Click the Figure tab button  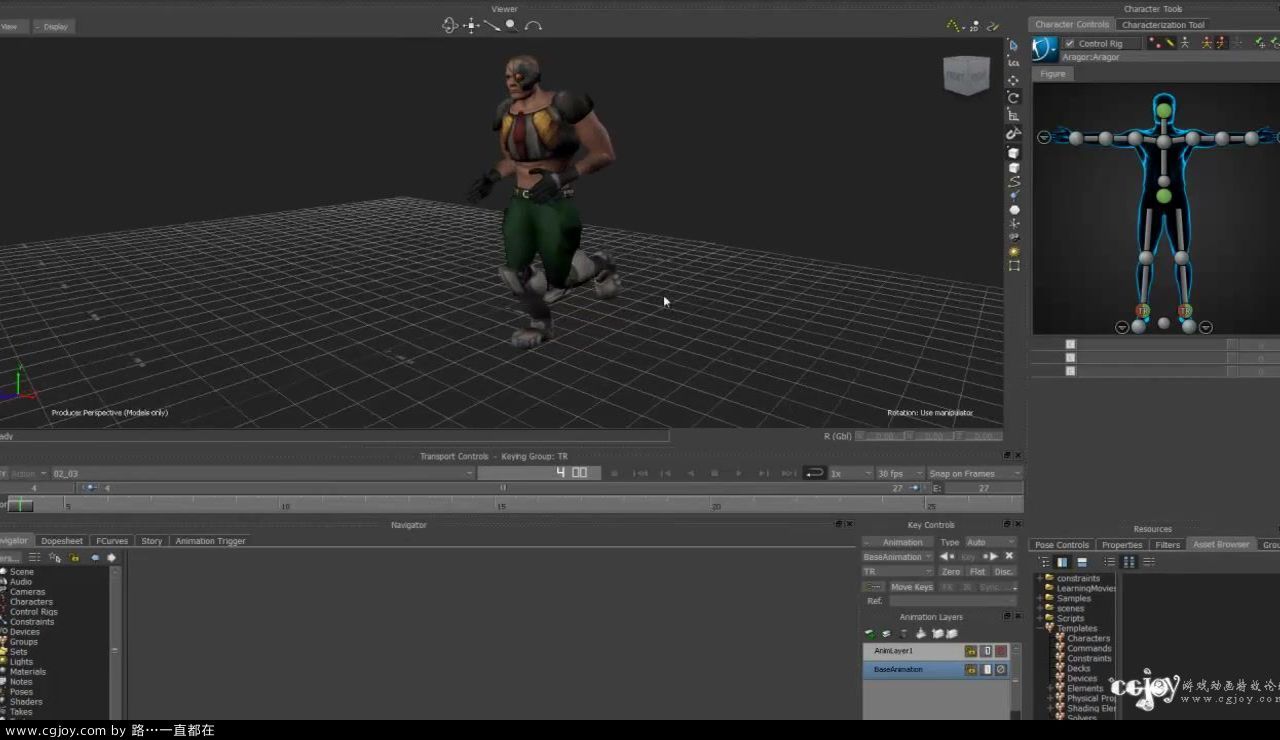(x=1053, y=74)
